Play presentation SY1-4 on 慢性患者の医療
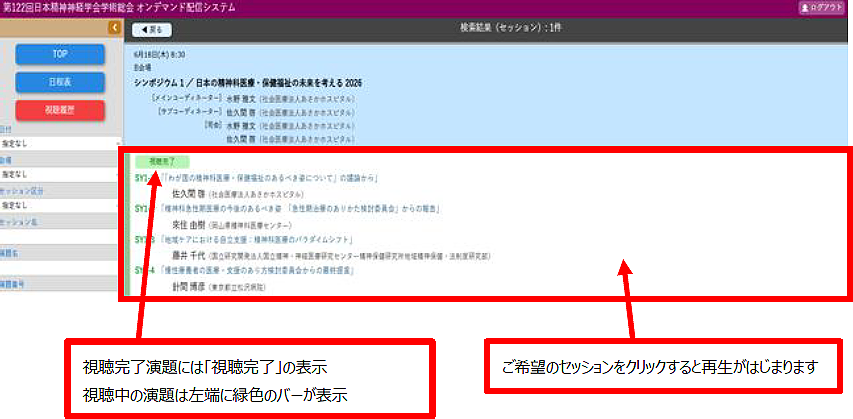The width and height of the screenshot is (853, 419). click(243, 270)
